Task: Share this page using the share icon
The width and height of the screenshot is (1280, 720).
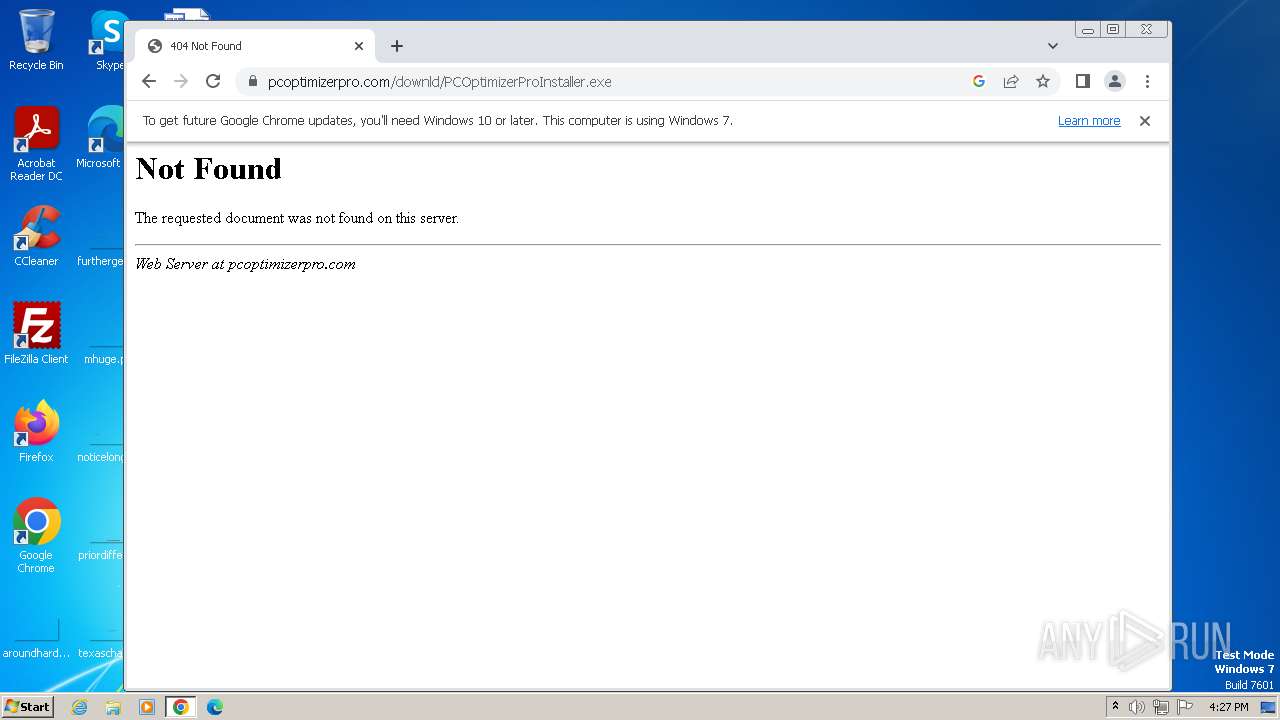Action: tap(1011, 82)
